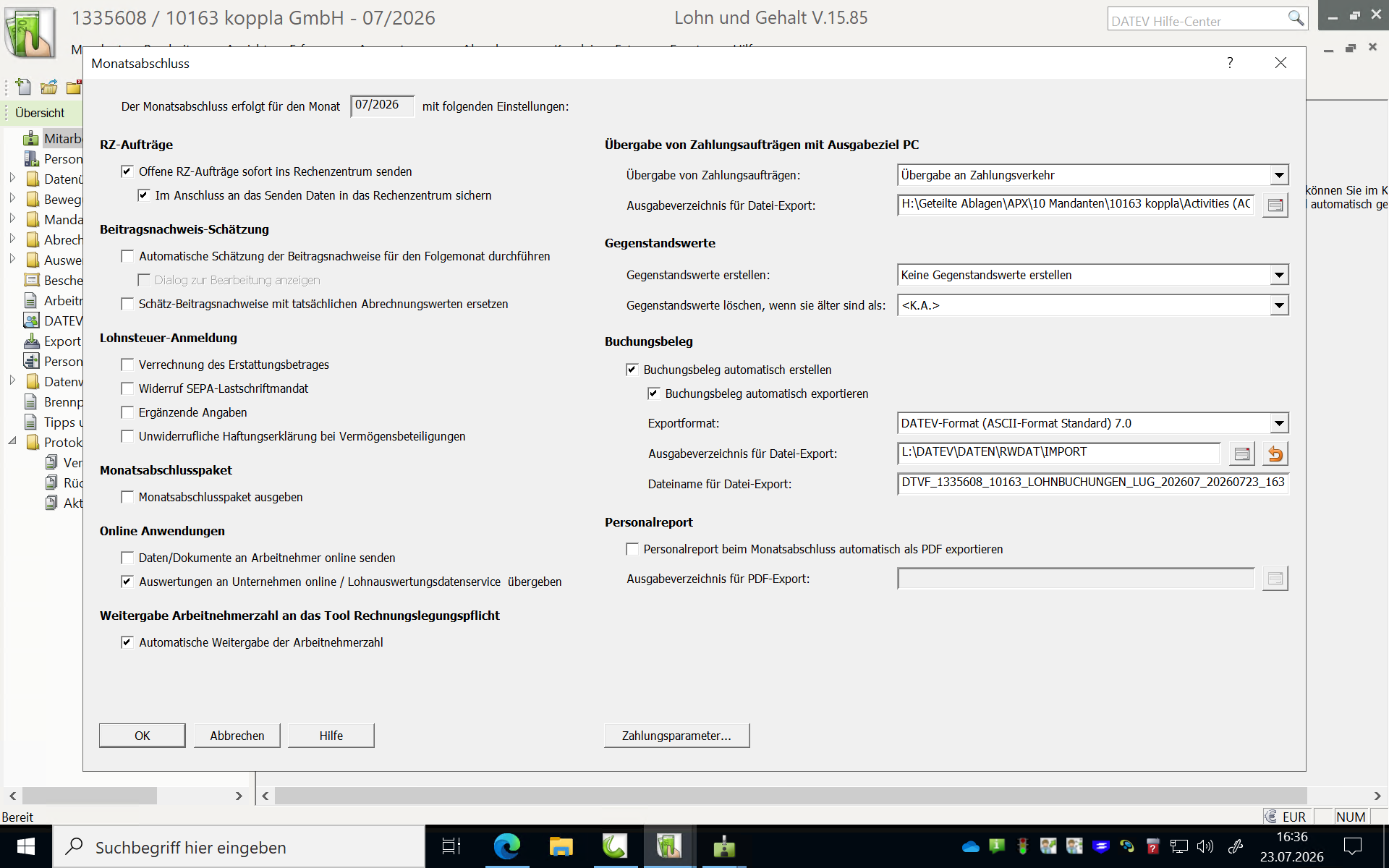Open the notification center icon
Image resolution: width=1389 pixels, height=868 pixels.
(x=1352, y=846)
